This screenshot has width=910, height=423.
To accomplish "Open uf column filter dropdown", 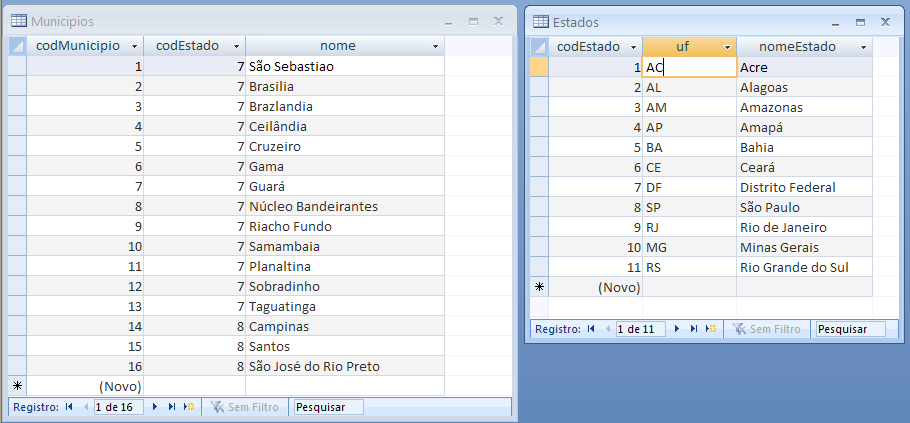I will 727,47.
